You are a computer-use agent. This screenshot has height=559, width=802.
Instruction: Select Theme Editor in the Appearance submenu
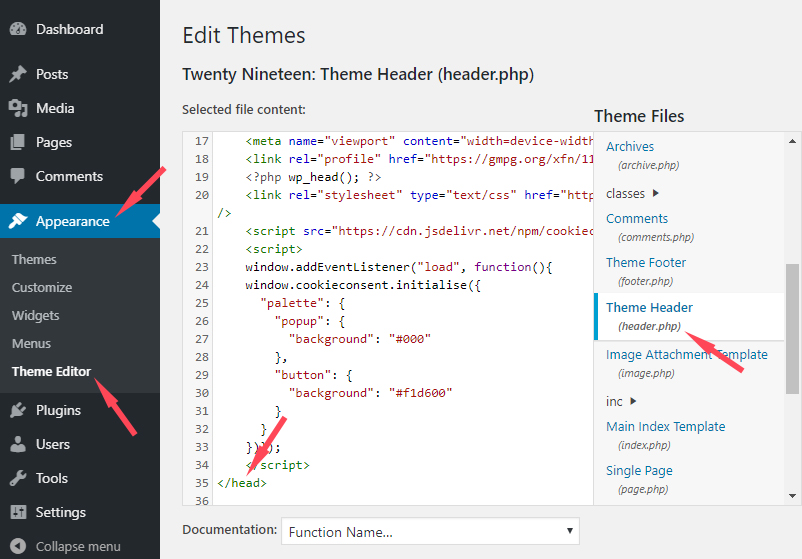pos(51,371)
